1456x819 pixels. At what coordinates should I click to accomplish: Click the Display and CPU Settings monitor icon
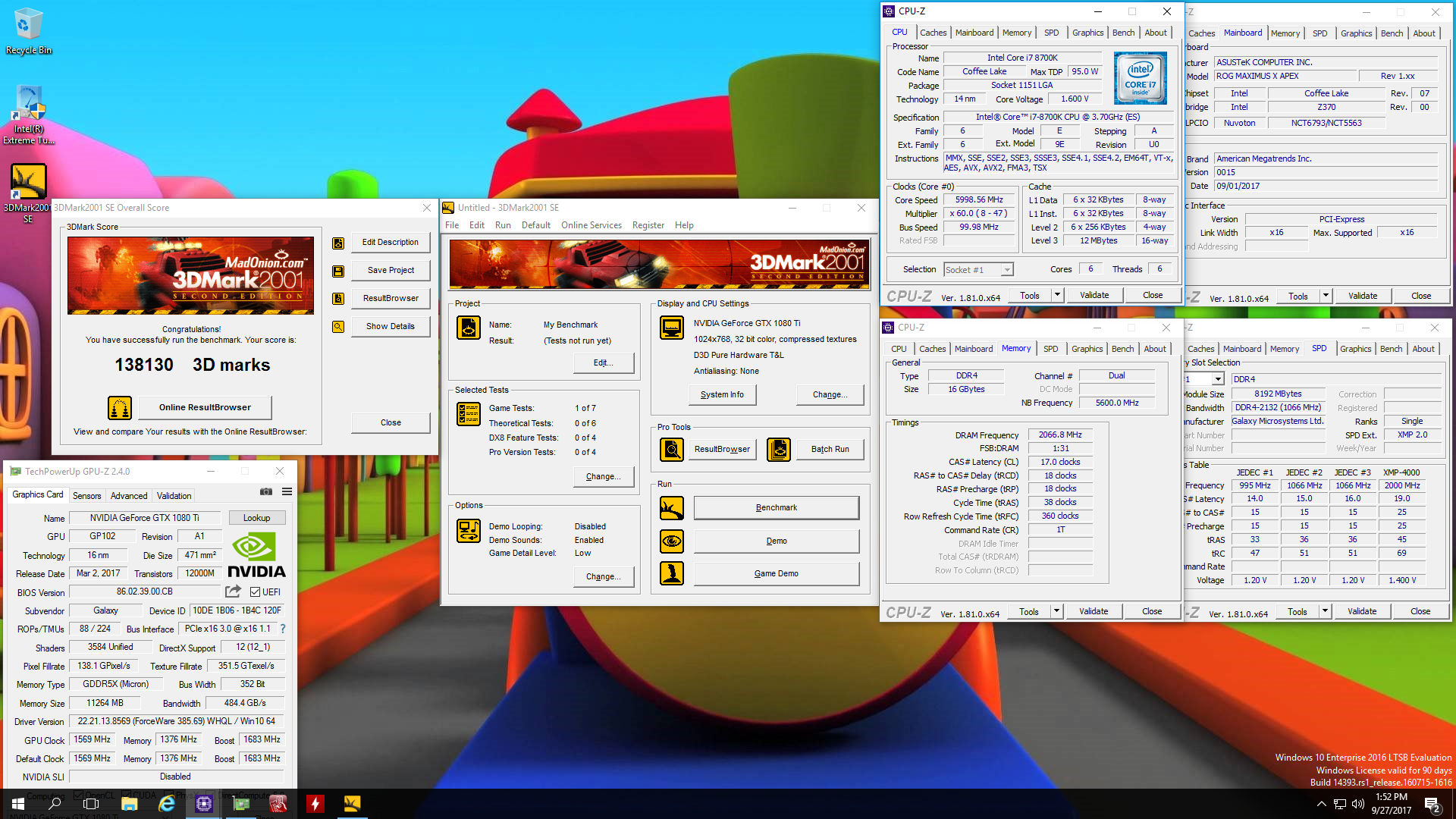[672, 328]
